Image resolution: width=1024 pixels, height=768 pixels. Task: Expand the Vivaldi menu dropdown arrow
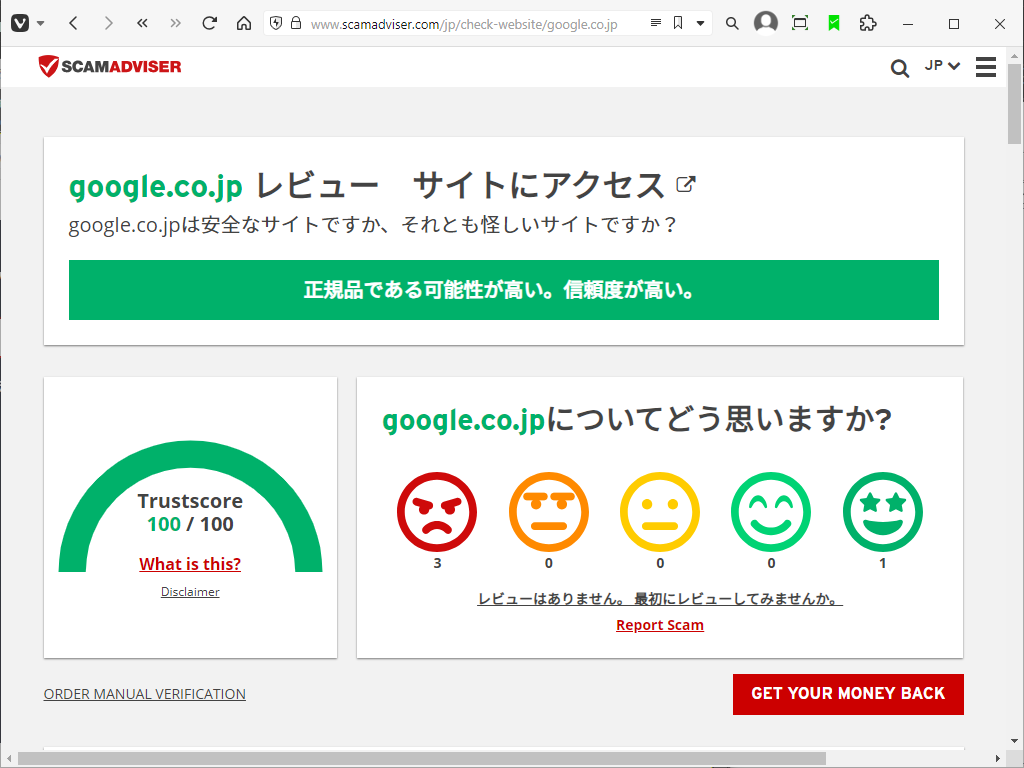40,24
